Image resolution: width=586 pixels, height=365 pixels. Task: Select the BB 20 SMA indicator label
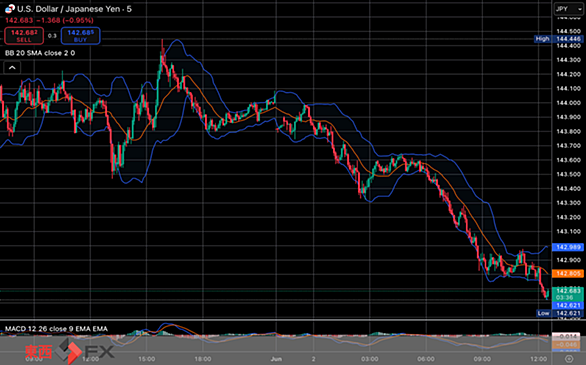click(x=40, y=53)
